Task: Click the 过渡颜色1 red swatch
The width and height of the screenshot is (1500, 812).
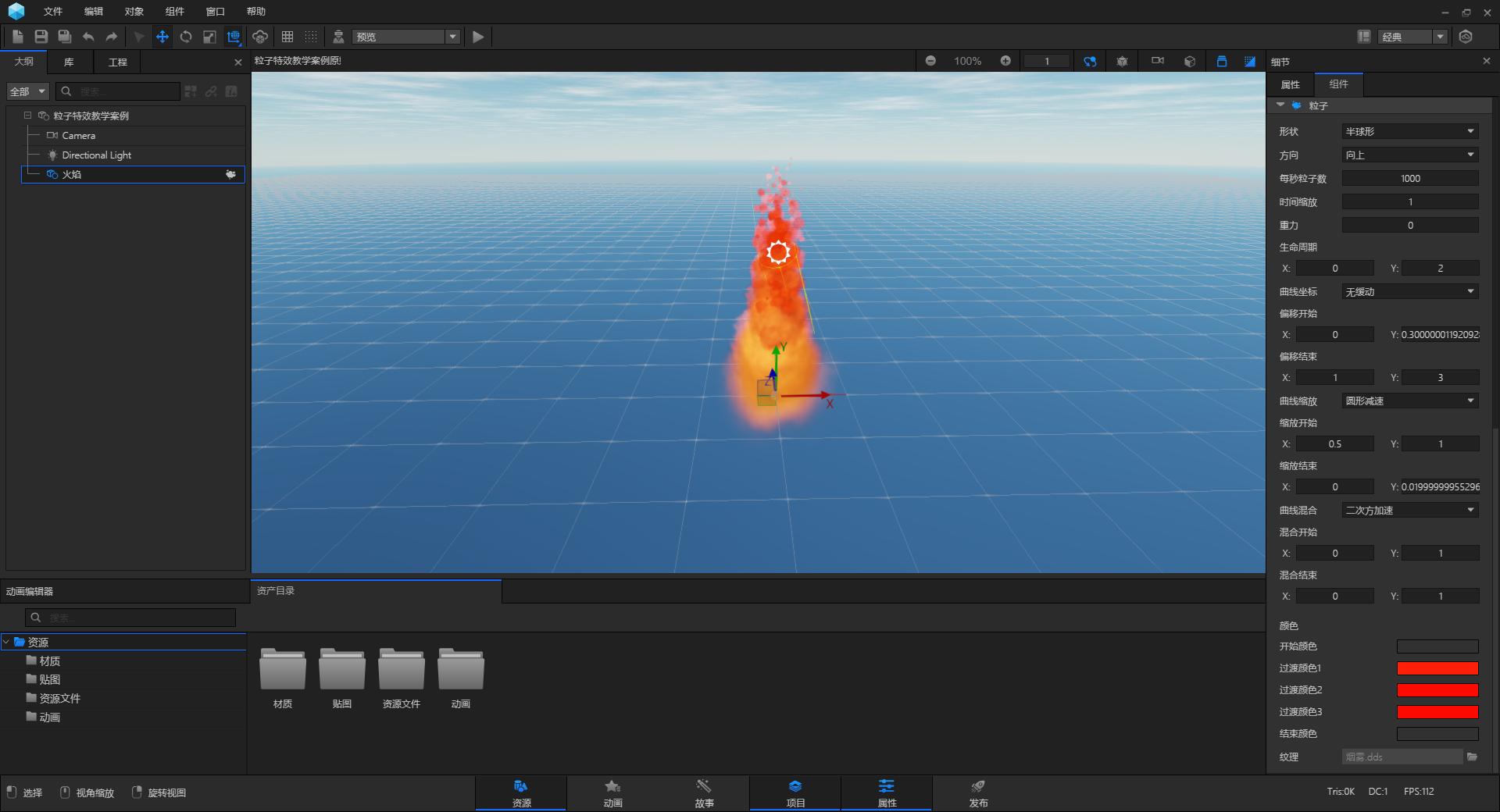Action: pos(1437,668)
